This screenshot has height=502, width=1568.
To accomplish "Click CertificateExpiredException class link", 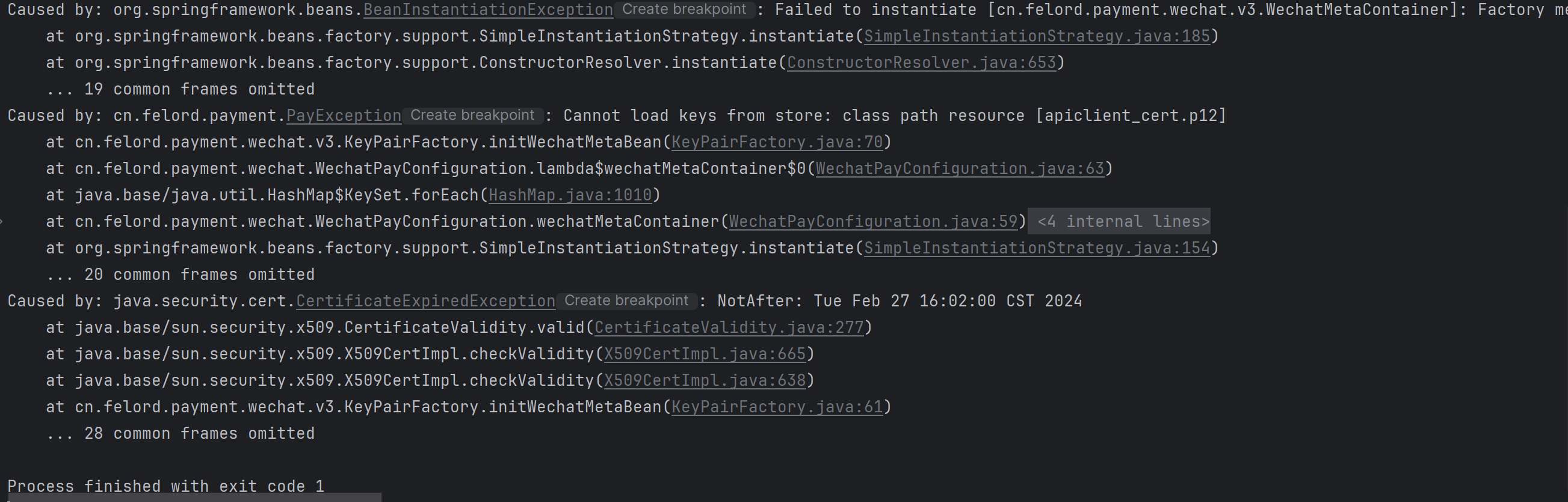I will click(425, 302).
